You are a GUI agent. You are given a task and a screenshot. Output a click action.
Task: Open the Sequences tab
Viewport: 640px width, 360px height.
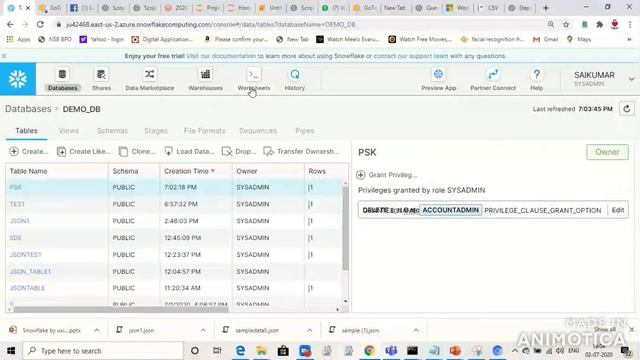[x=258, y=131]
